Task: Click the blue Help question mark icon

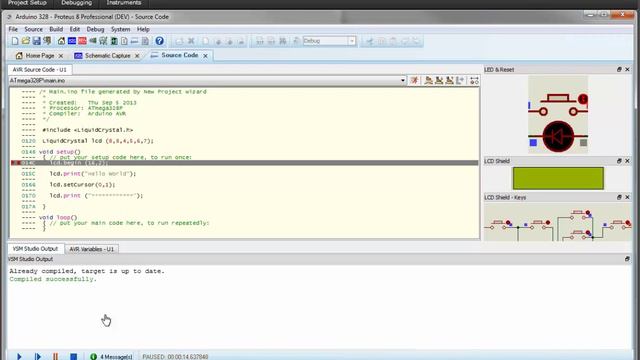Action: point(160,41)
